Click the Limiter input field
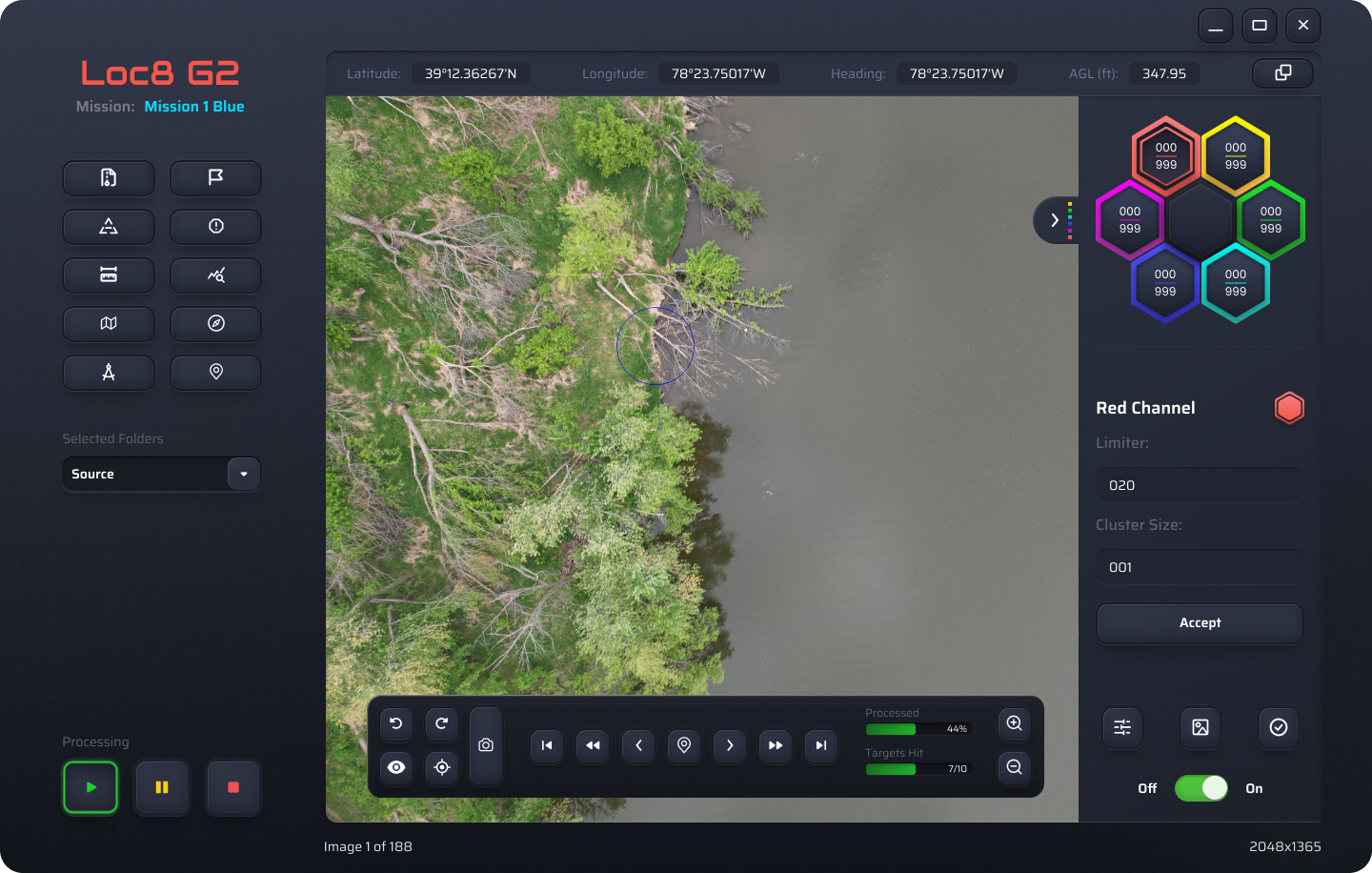The height and width of the screenshot is (873, 1372). point(1200,485)
